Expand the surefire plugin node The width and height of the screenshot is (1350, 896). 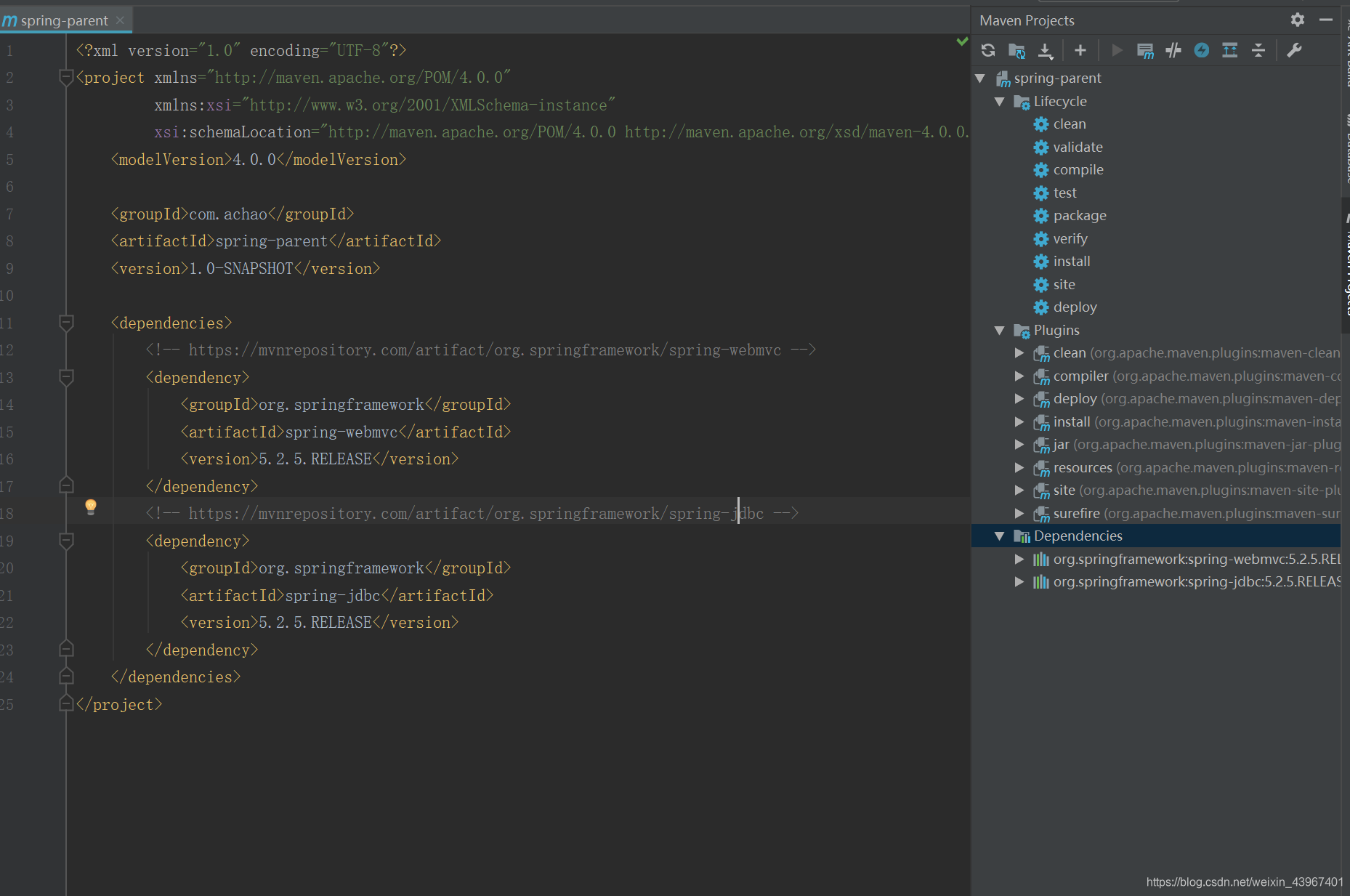[1019, 513]
